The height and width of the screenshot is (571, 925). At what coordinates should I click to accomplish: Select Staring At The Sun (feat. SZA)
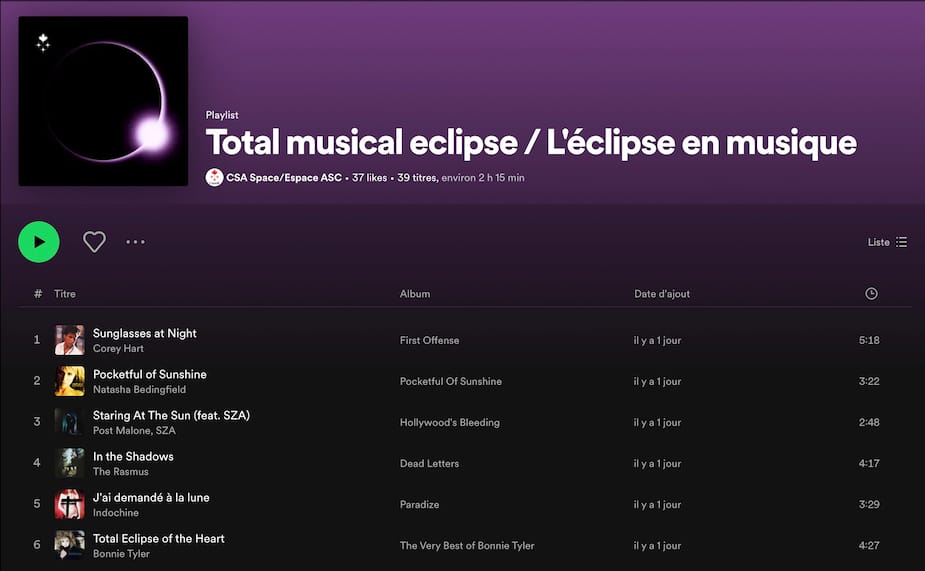(171, 415)
